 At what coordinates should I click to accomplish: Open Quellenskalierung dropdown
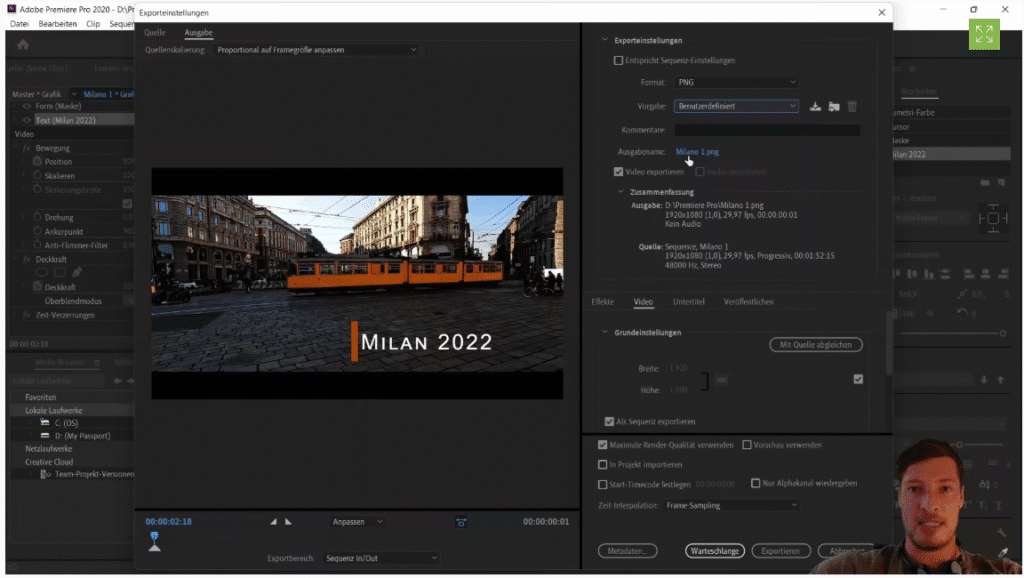click(317, 50)
